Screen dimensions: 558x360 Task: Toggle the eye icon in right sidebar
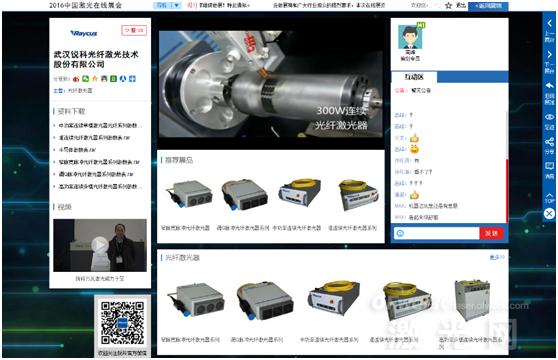tap(549, 117)
